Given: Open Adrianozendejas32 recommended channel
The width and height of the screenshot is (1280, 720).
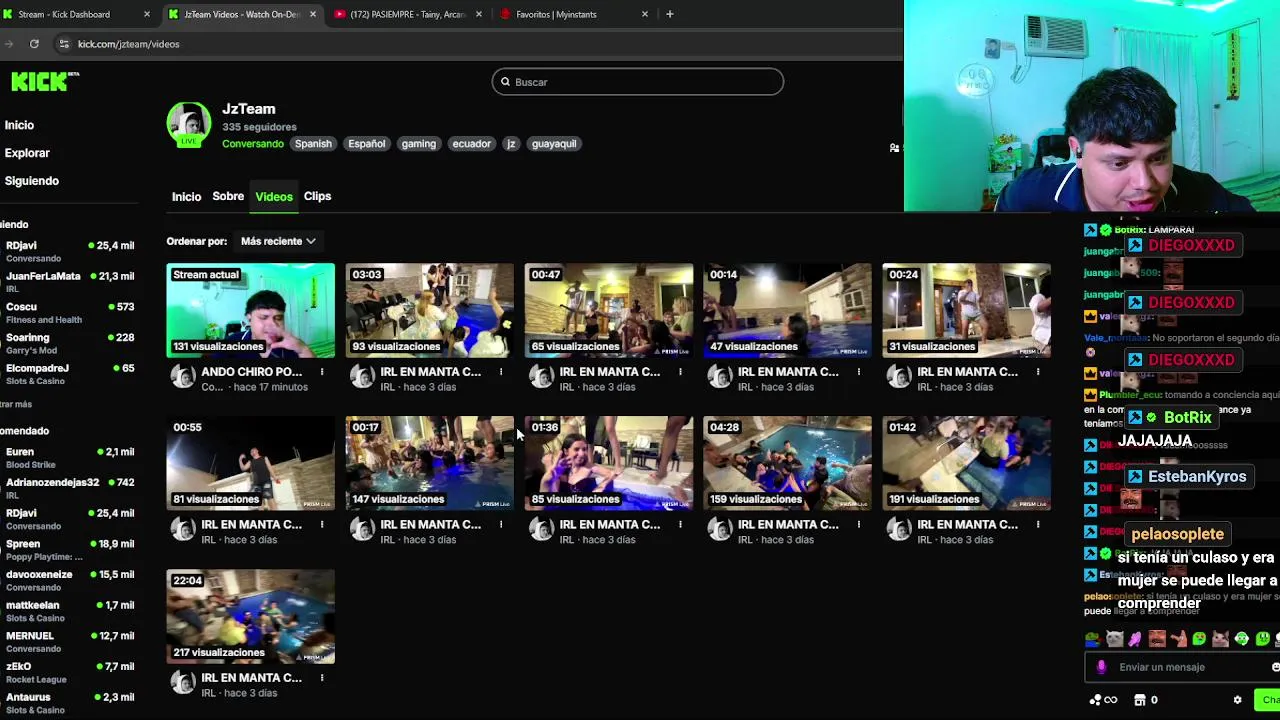Looking at the screenshot, I should pyautogui.click(x=68, y=488).
